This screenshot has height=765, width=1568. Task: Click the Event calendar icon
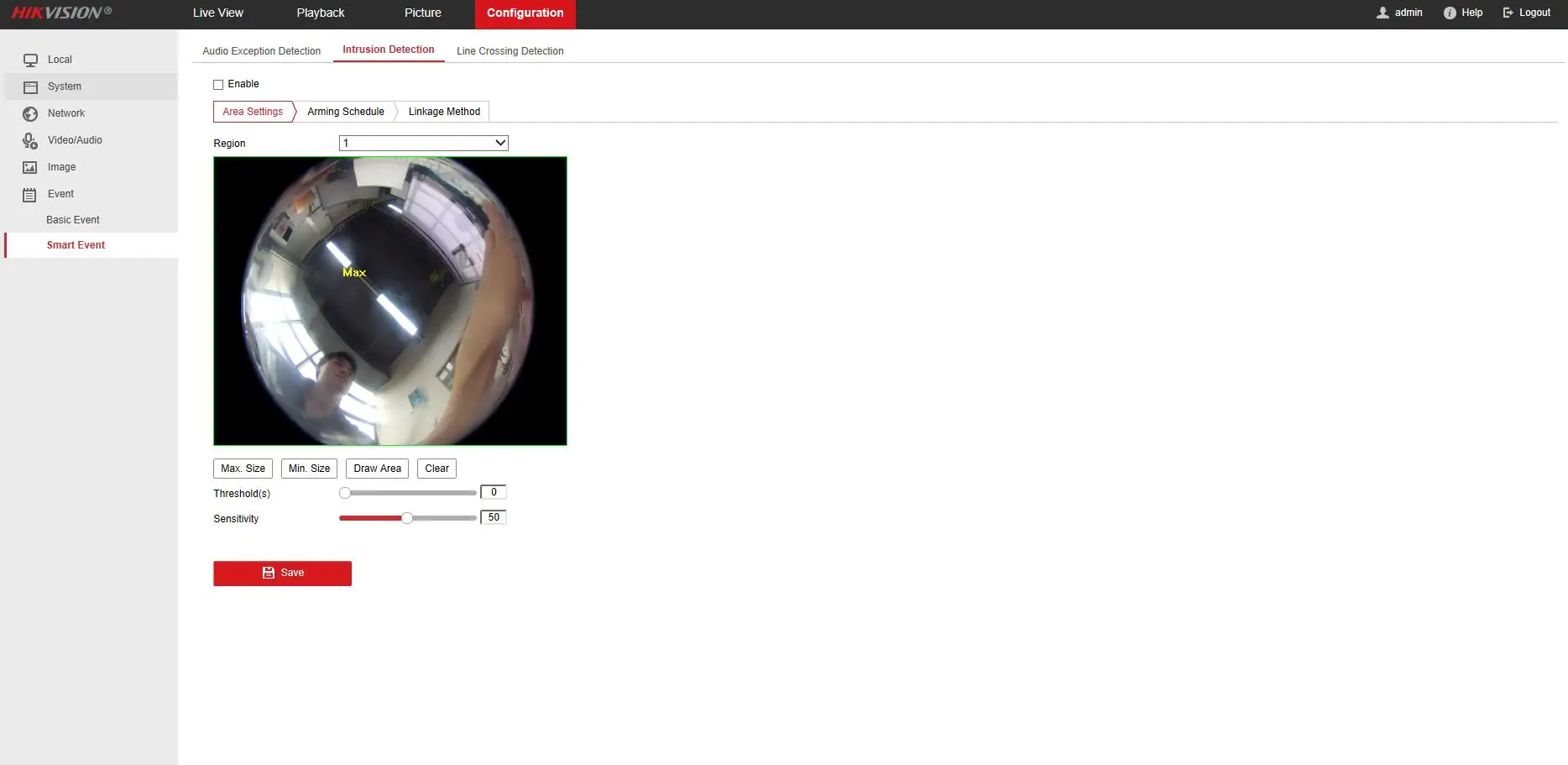pos(30,195)
